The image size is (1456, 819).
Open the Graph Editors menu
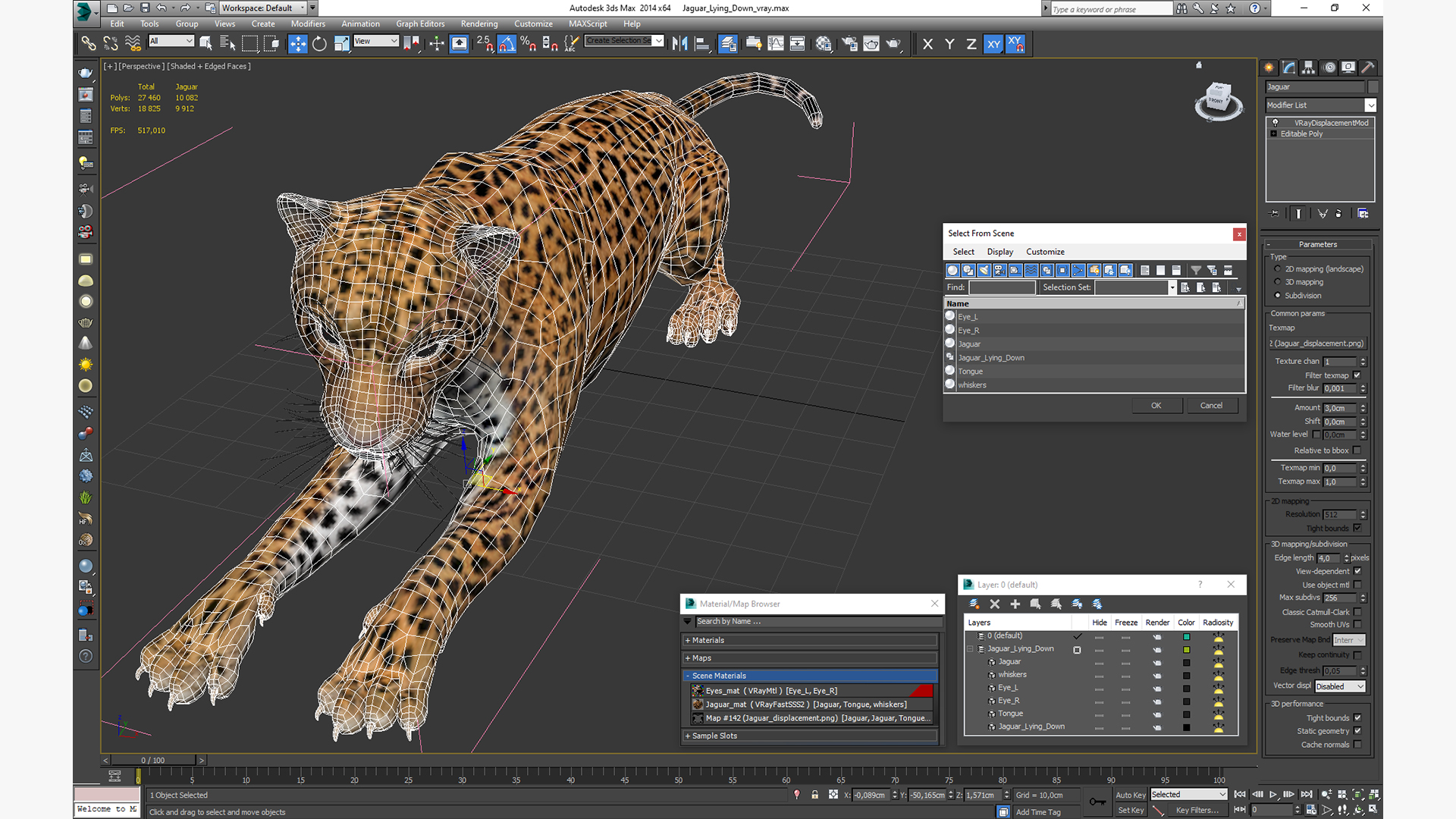(420, 24)
